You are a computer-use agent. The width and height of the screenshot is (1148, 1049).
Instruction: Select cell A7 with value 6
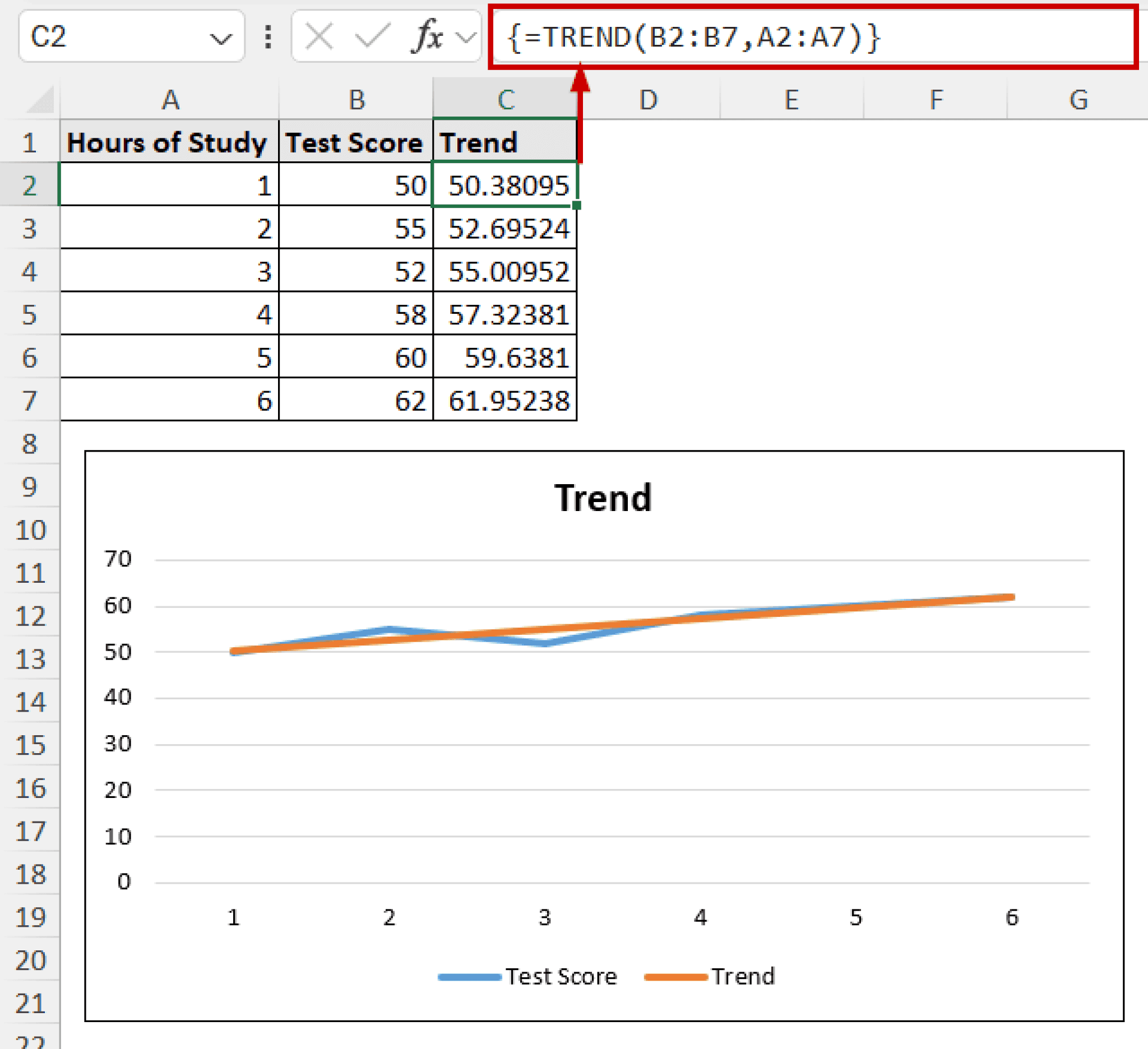click(x=170, y=400)
